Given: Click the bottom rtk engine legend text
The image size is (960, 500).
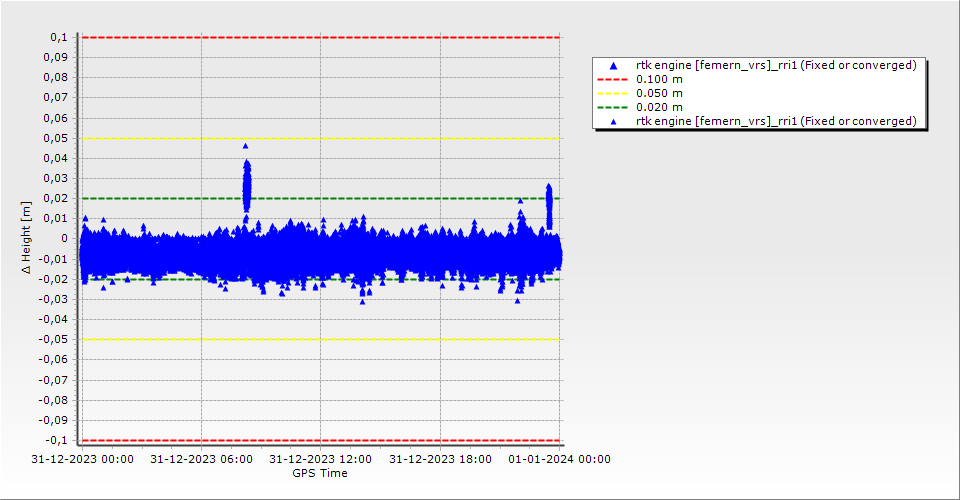Looking at the screenshot, I should click(776, 121).
